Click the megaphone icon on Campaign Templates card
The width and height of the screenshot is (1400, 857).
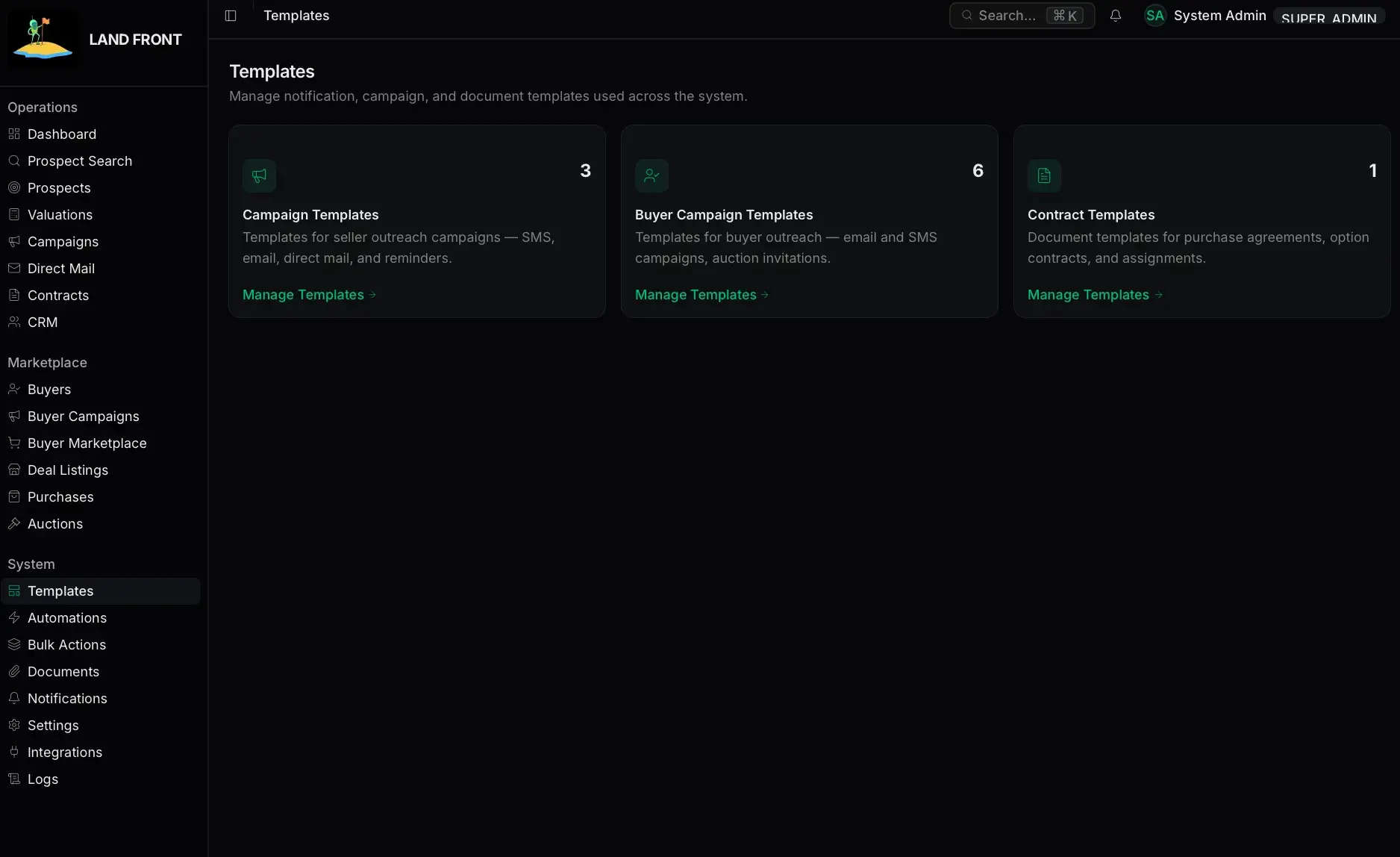(259, 176)
